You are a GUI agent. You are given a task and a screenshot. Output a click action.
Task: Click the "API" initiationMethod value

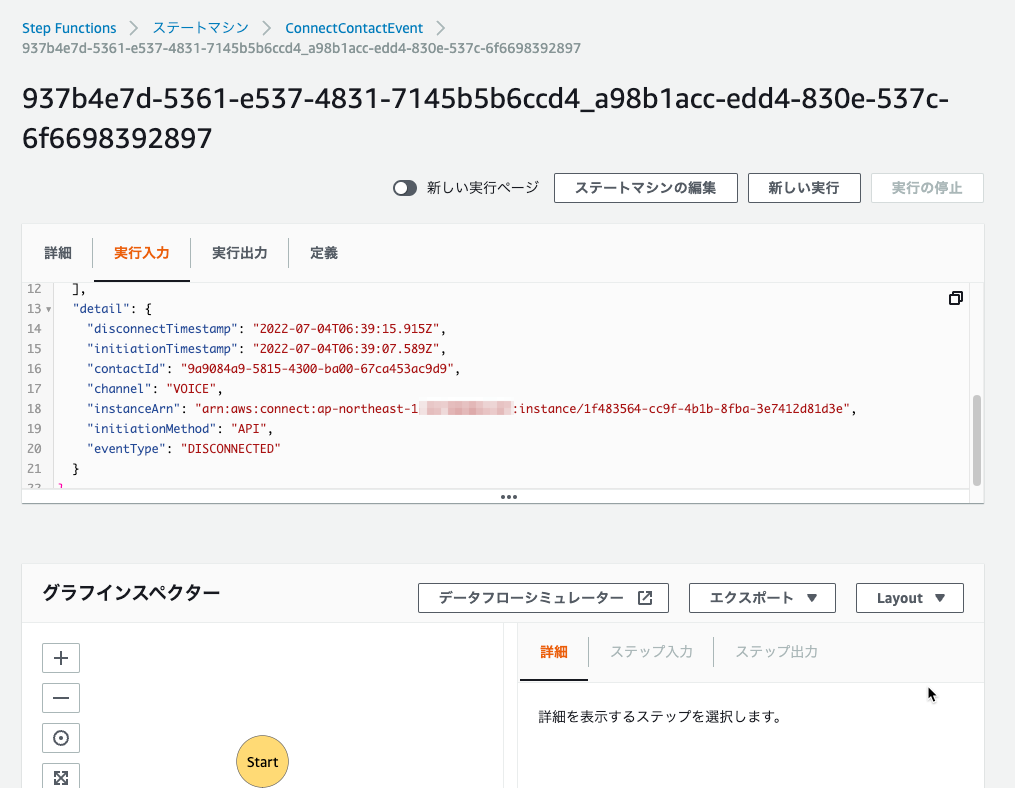coord(249,429)
